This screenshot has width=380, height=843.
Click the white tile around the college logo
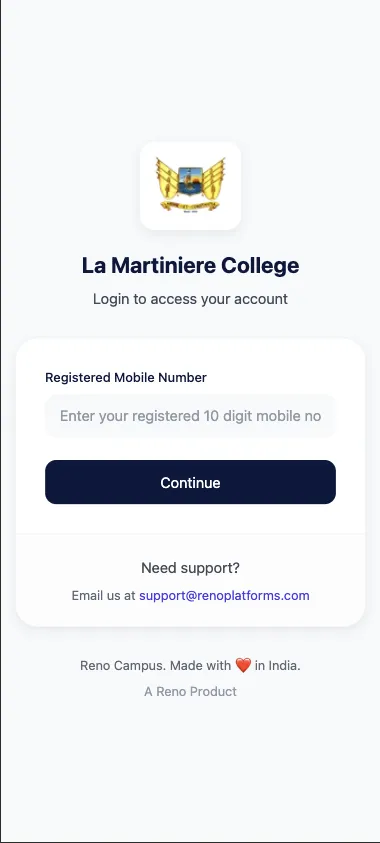click(x=190, y=185)
